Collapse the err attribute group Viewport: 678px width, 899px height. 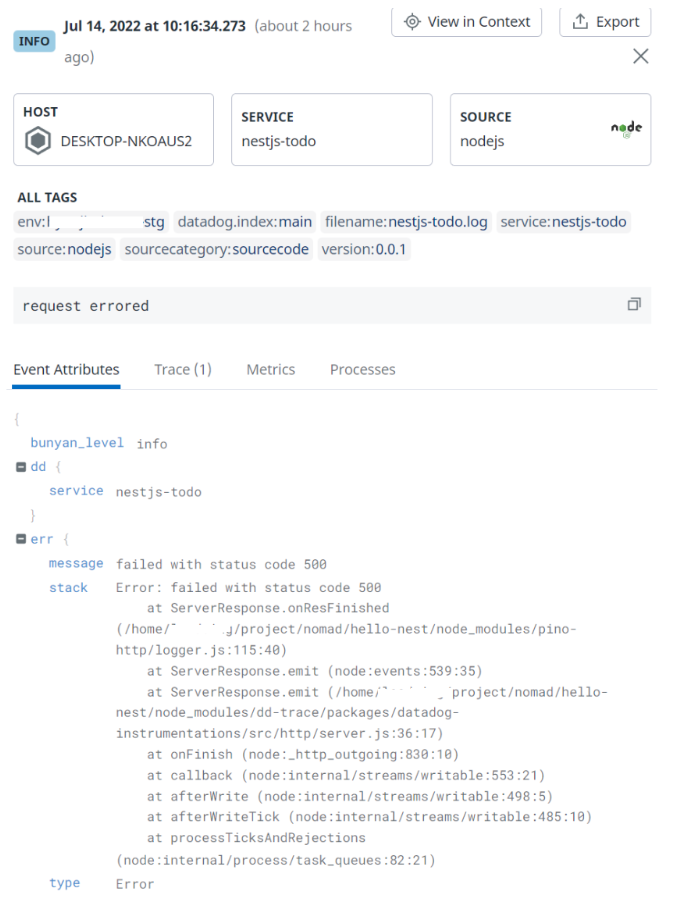21,539
